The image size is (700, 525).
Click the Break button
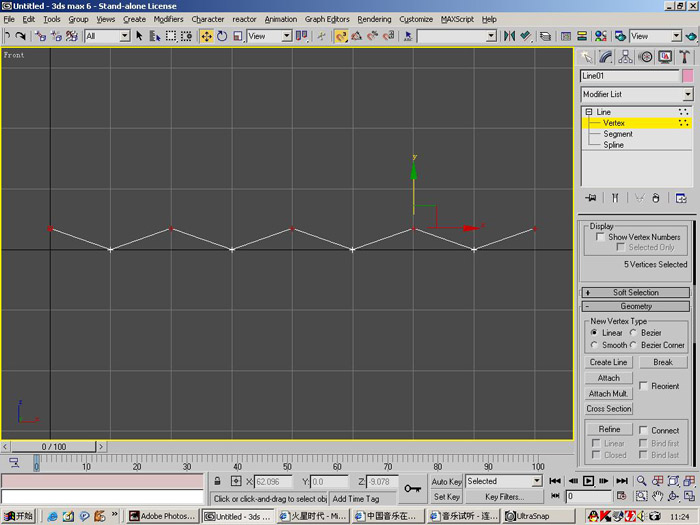[663, 362]
